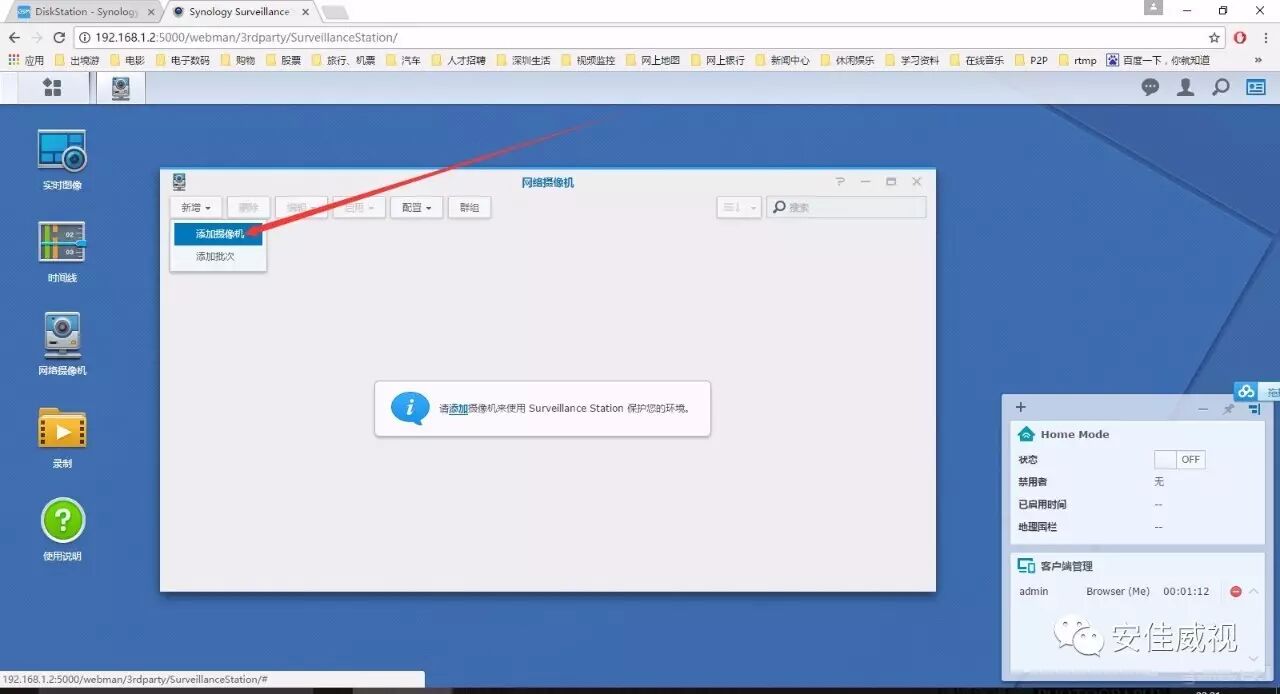Toggle the widgets panel icon
This screenshot has width=1280, height=694.
[x=1256, y=87]
